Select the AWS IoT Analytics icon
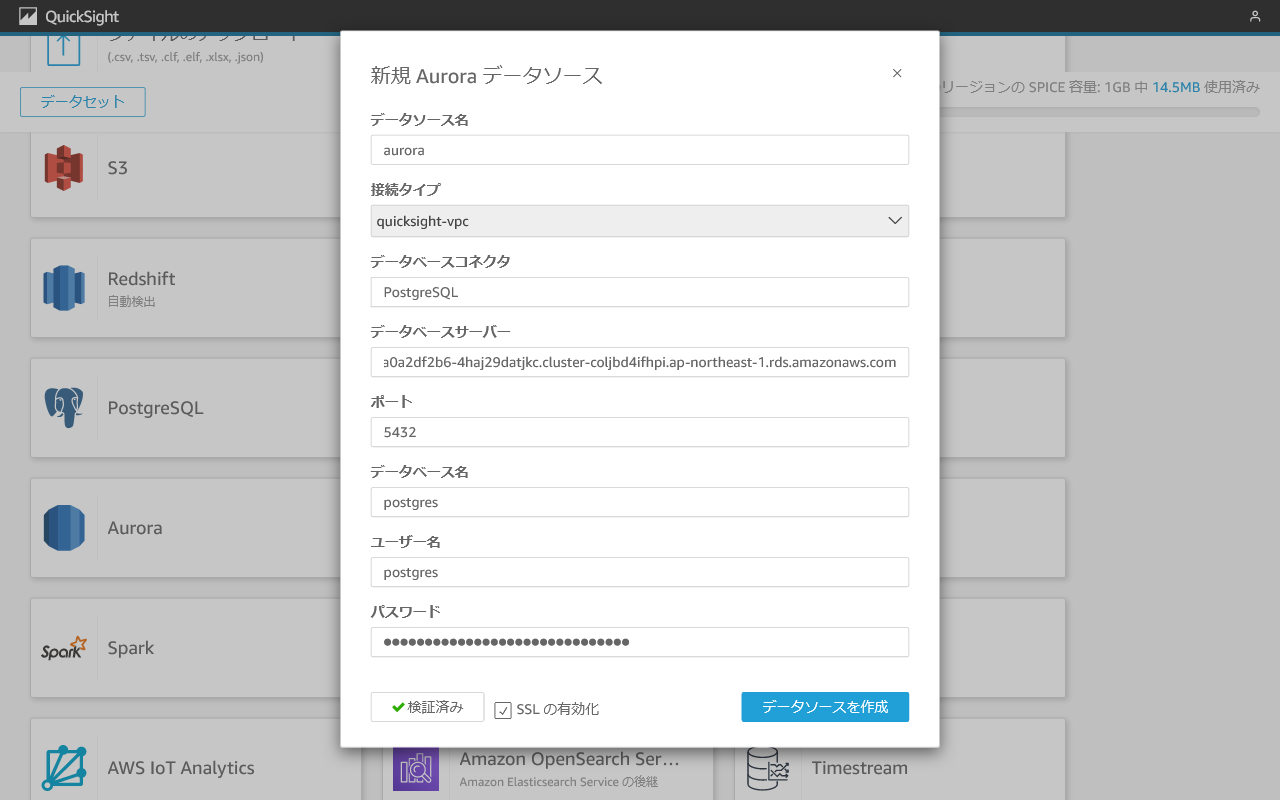Viewport: 1280px width, 800px height. (64, 768)
